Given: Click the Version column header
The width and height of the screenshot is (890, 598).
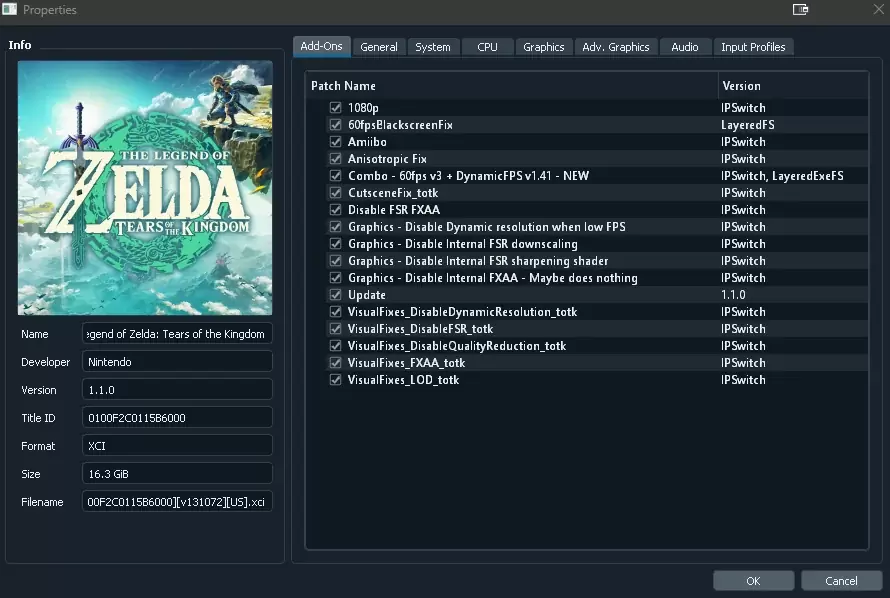Looking at the screenshot, I should tap(792, 86).
